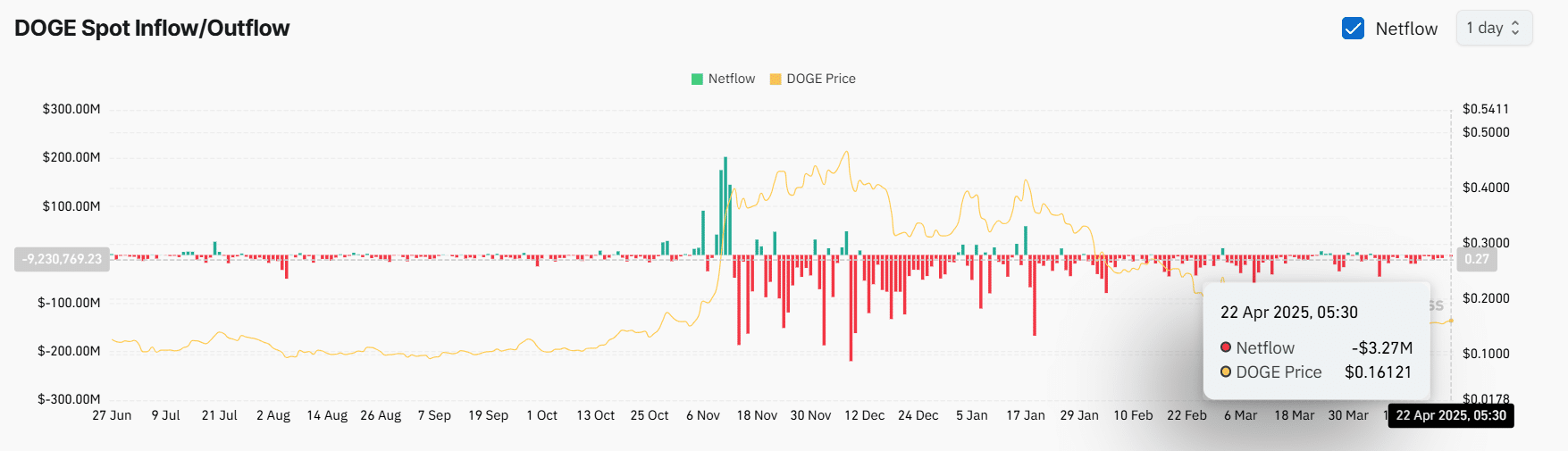Toggle the green Netflow legend item
The width and height of the screenshot is (1568, 451).
(x=697, y=79)
